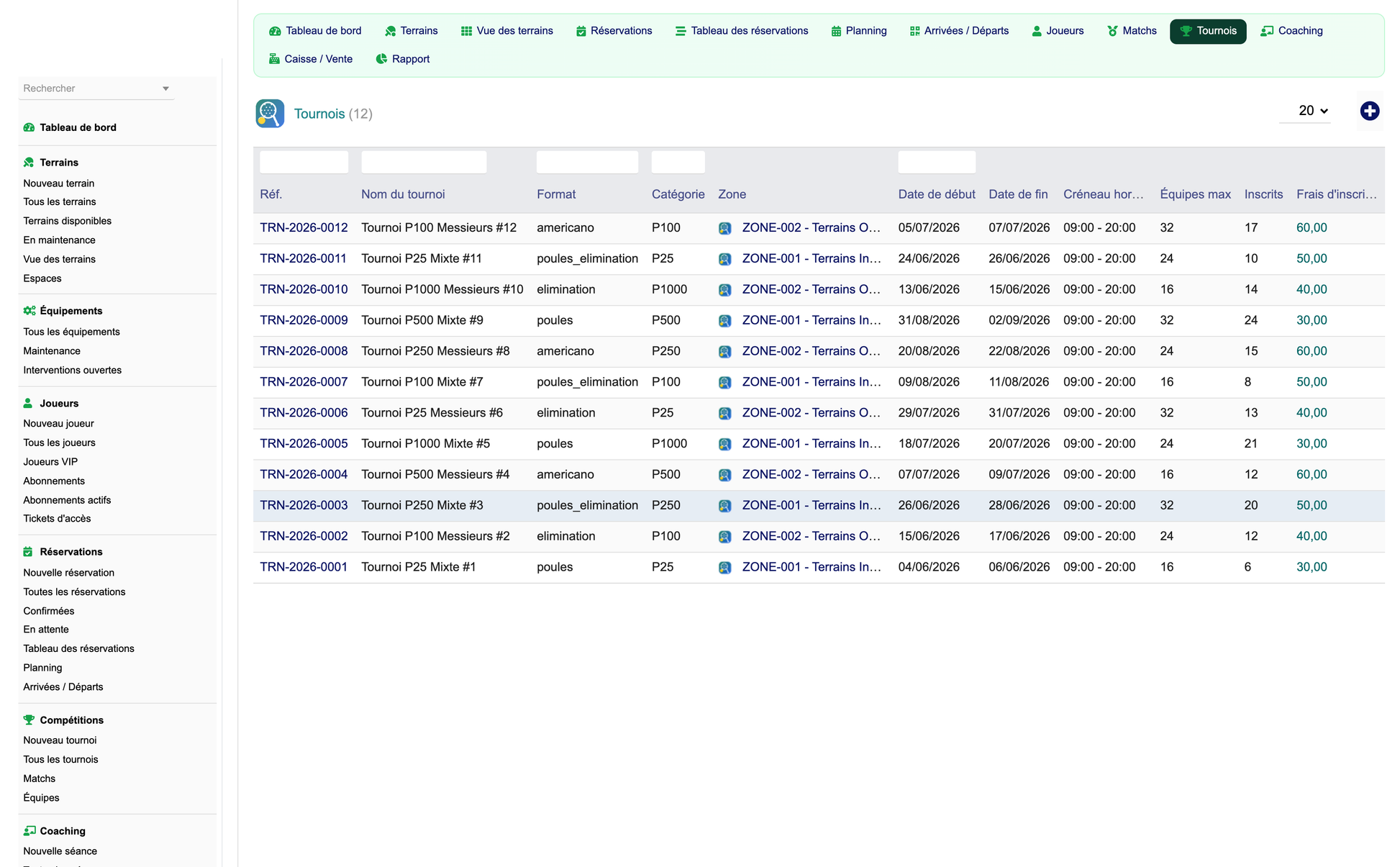Click sidebar Terrains section icon

(29, 163)
